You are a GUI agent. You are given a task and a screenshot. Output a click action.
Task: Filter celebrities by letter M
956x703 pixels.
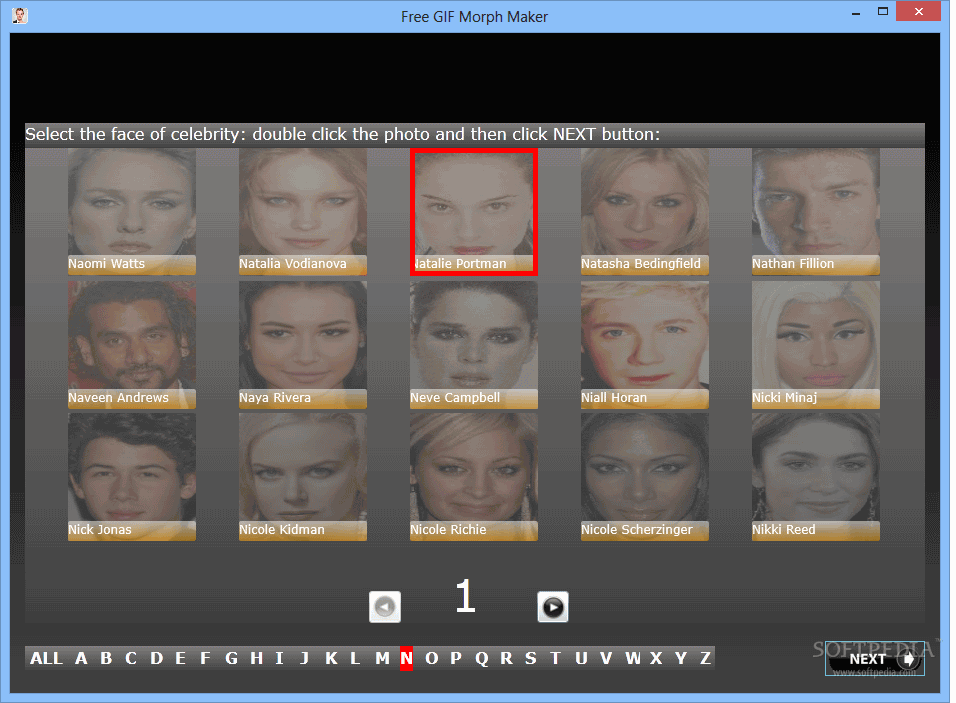click(382, 658)
